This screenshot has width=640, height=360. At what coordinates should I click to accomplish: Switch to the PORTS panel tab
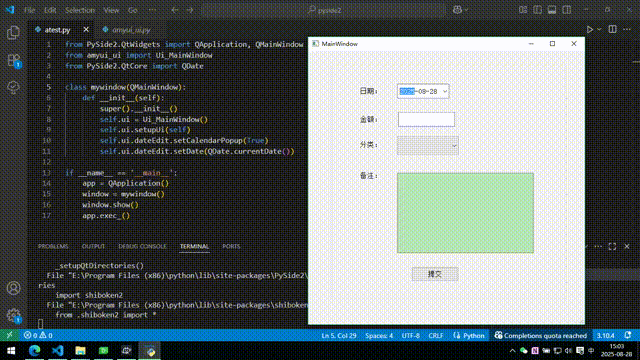[231, 246]
